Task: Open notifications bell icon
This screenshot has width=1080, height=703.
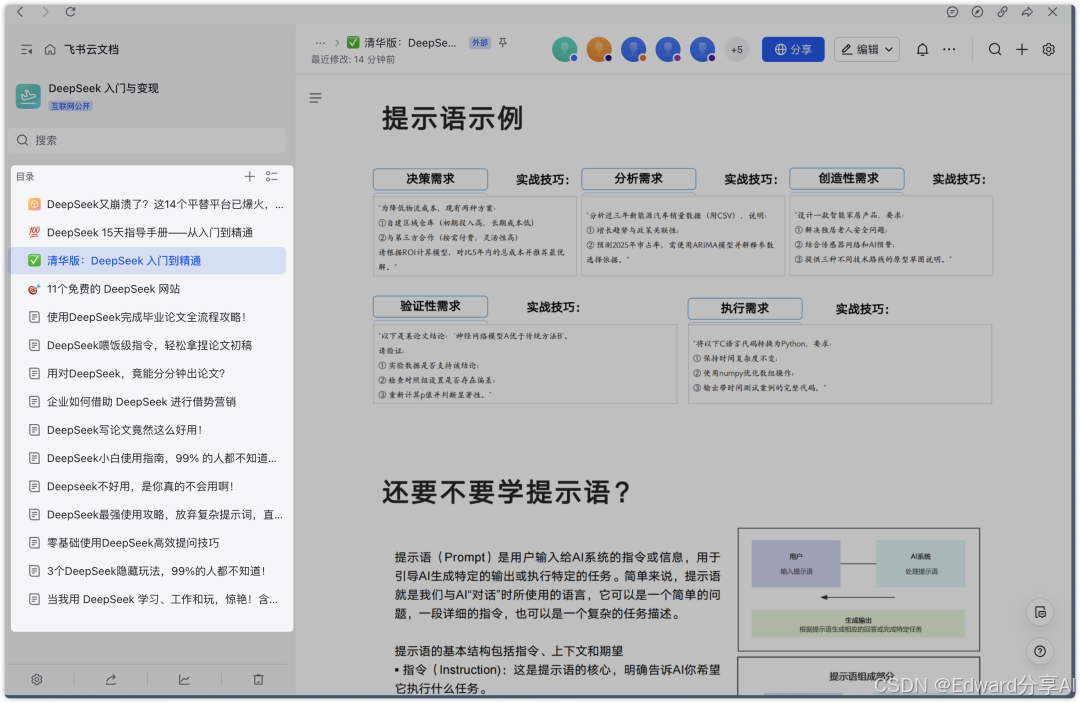Action: tap(922, 50)
